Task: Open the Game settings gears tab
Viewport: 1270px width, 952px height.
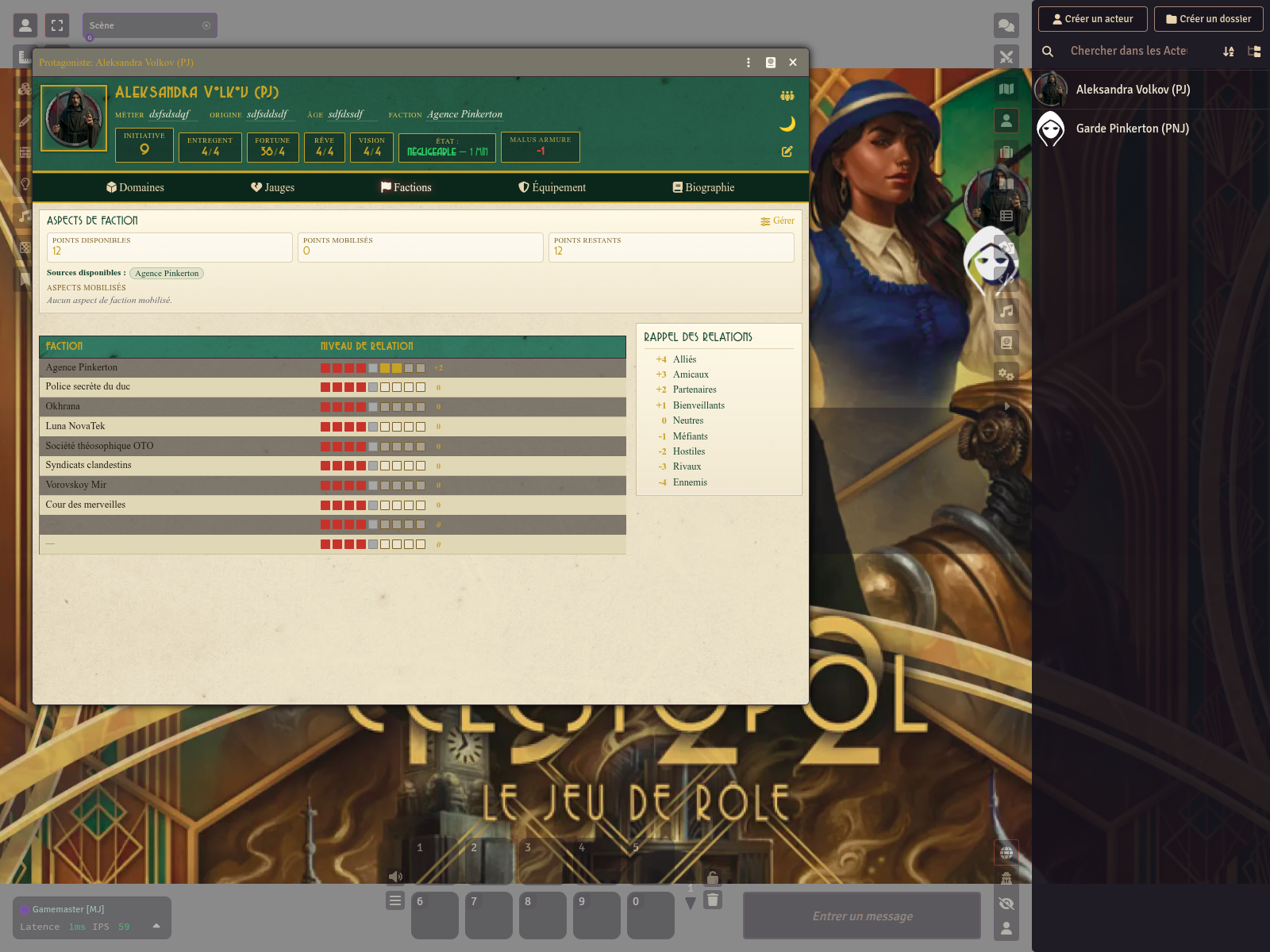Action: pos(1006,374)
